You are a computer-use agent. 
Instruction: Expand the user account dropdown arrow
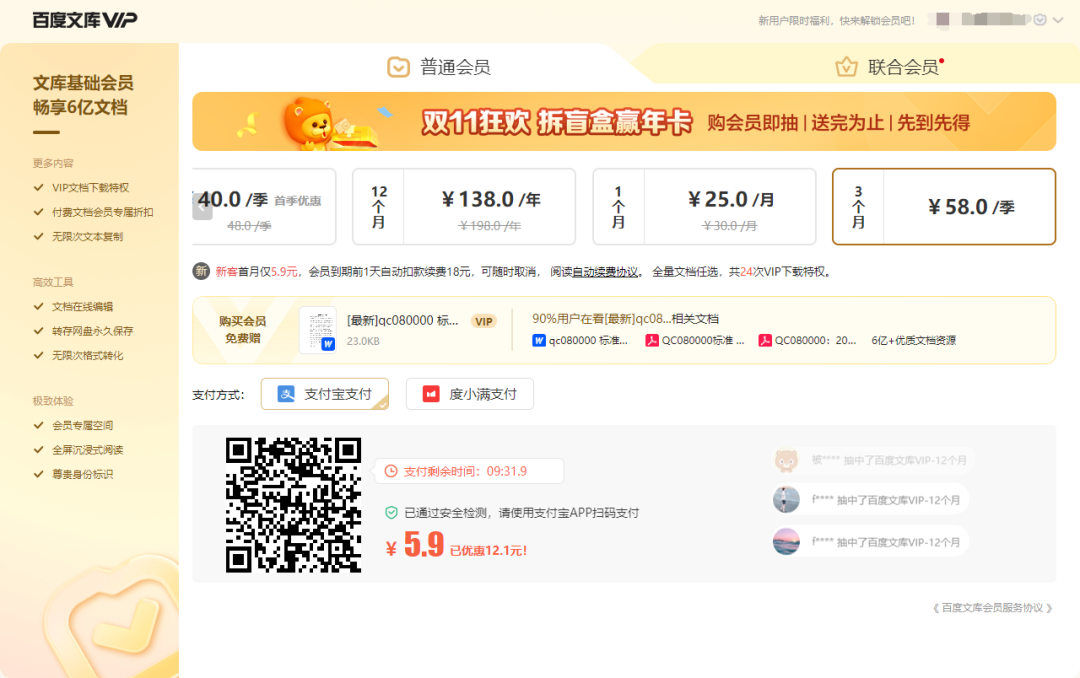(1058, 20)
